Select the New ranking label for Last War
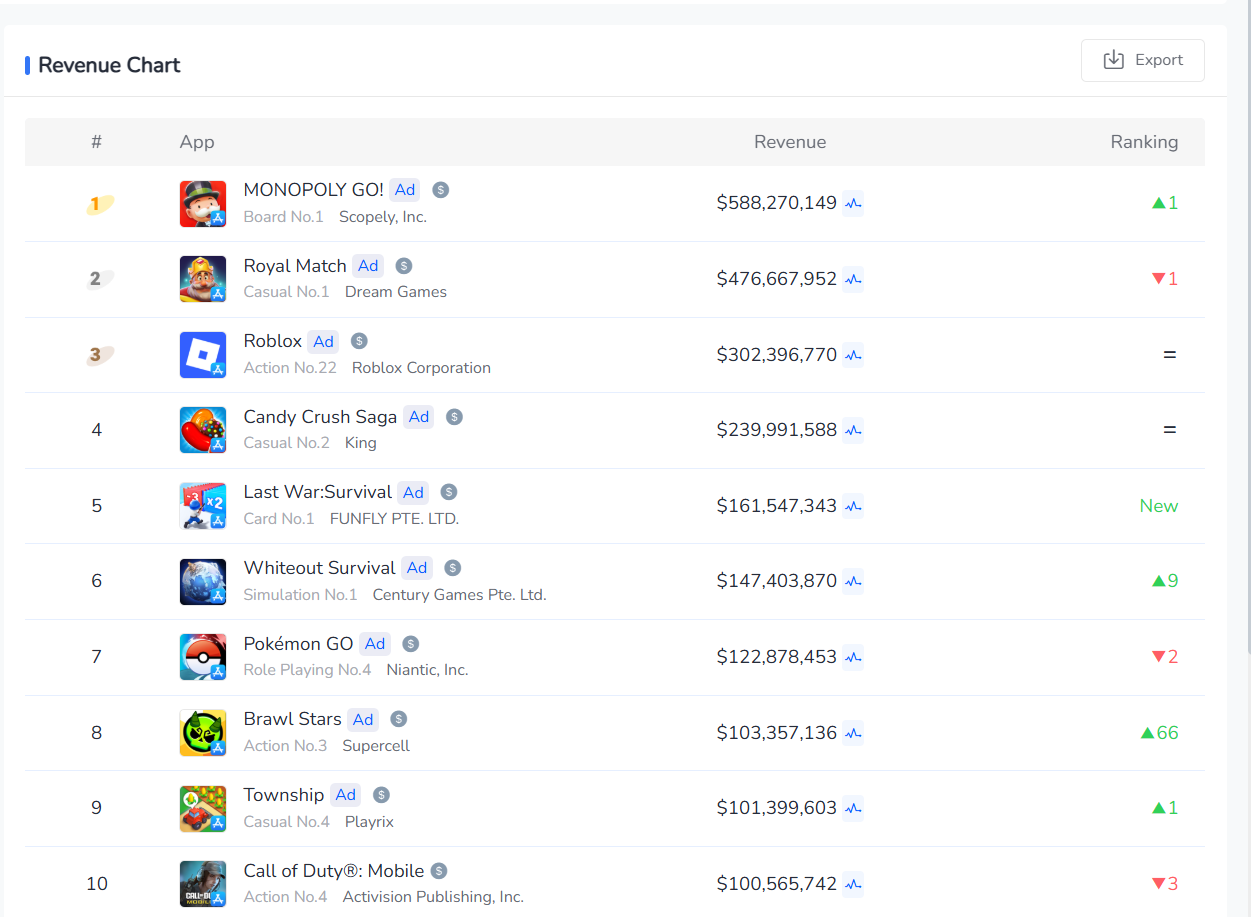 point(1159,506)
